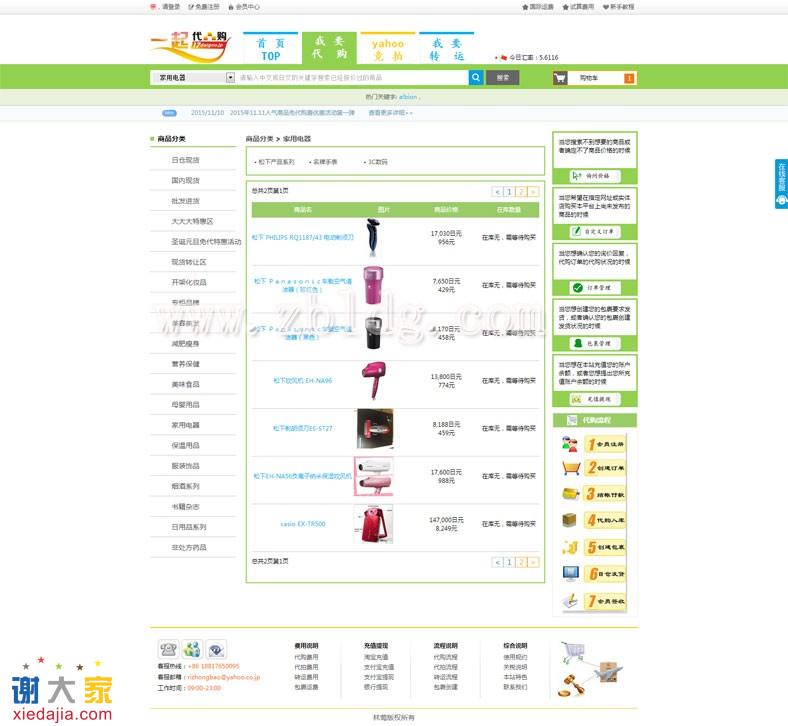Switch to the 首页 TOP tab

[271, 49]
